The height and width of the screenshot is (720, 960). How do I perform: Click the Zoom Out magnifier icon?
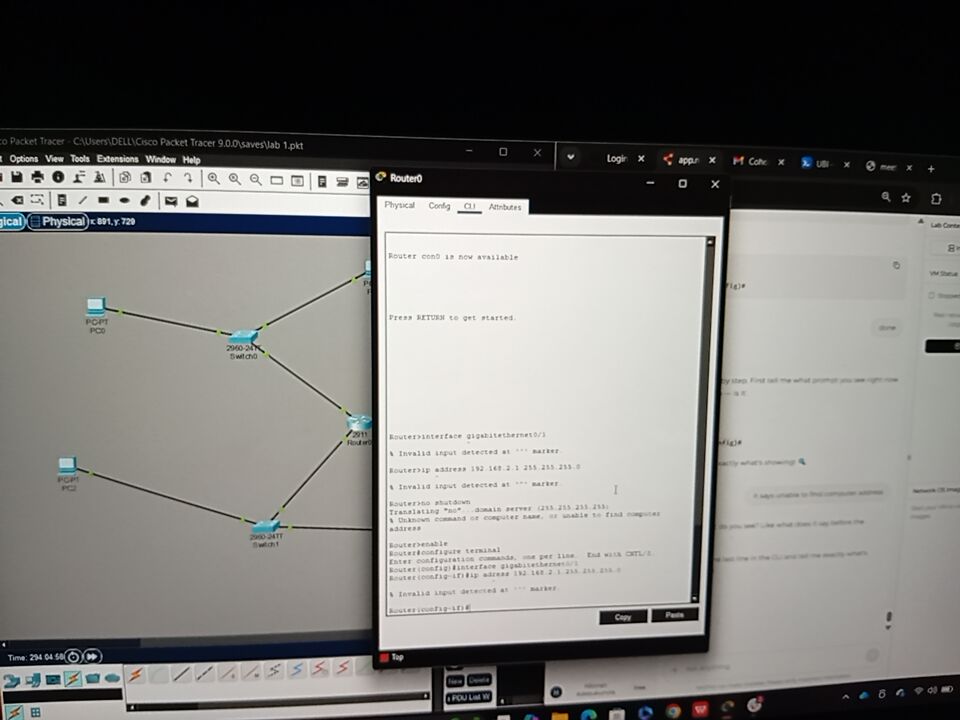click(255, 179)
